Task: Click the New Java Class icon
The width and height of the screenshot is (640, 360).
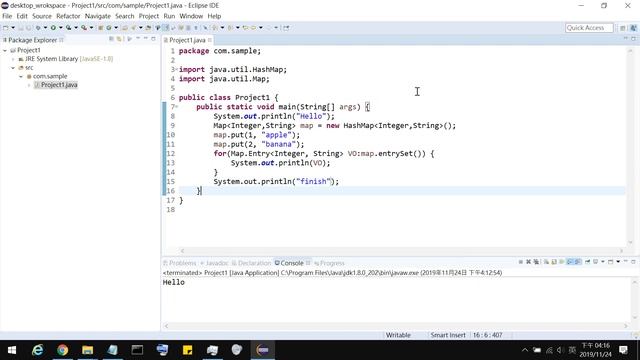Action: pyautogui.click(x=109, y=28)
